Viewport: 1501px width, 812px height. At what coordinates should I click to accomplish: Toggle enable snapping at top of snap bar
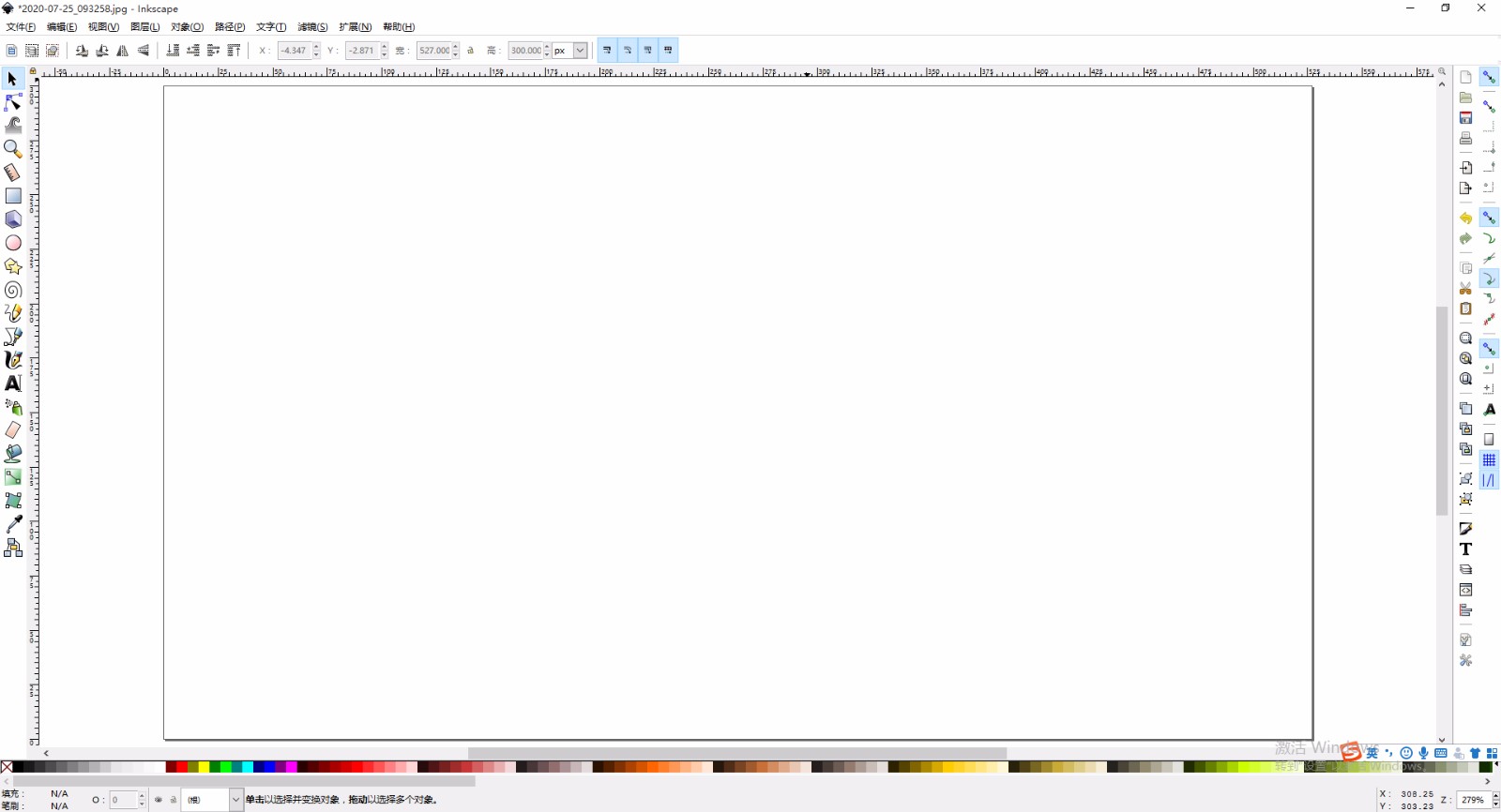(x=1489, y=77)
